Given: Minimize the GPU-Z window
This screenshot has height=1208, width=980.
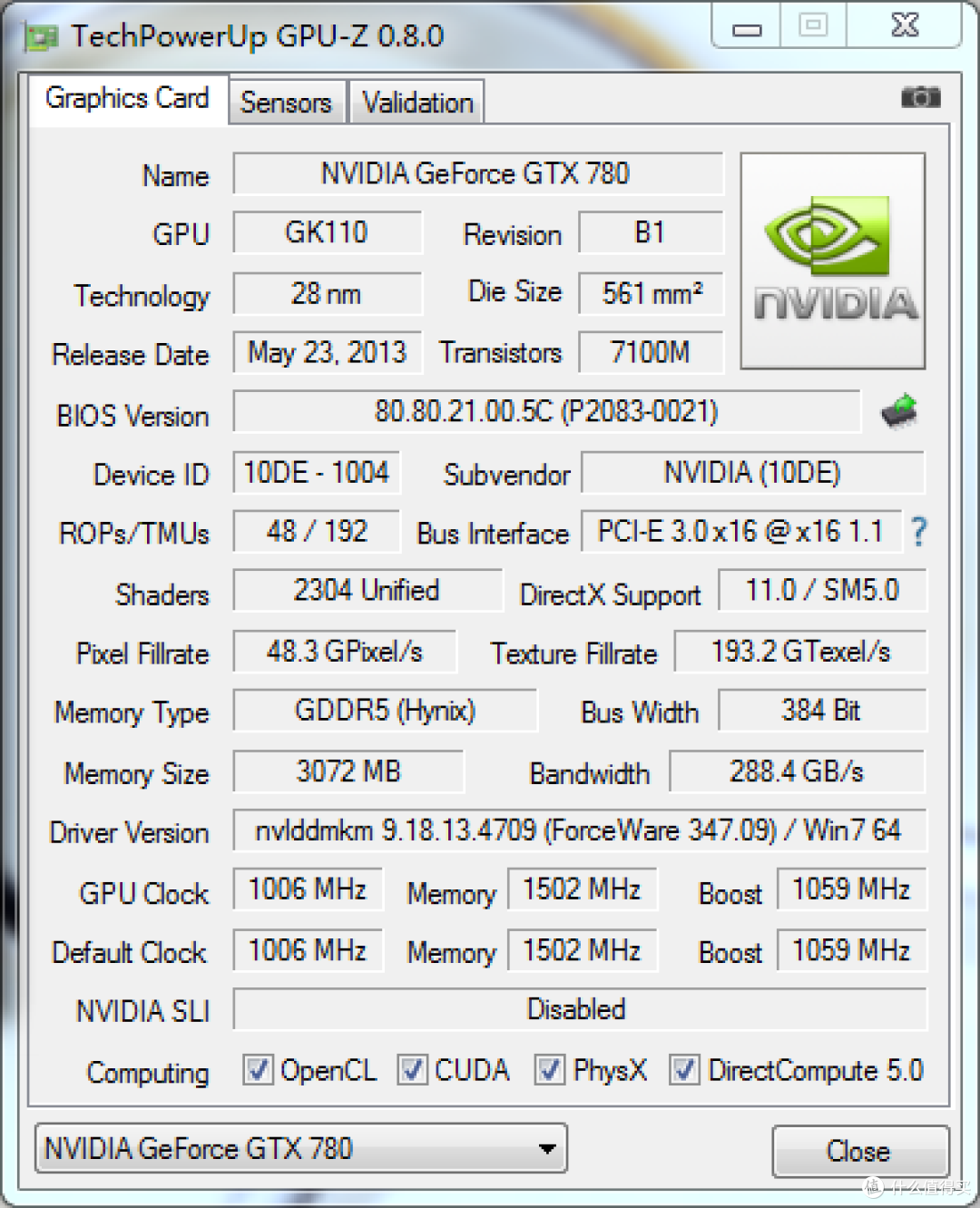Looking at the screenshot, I should click(747, 26).
